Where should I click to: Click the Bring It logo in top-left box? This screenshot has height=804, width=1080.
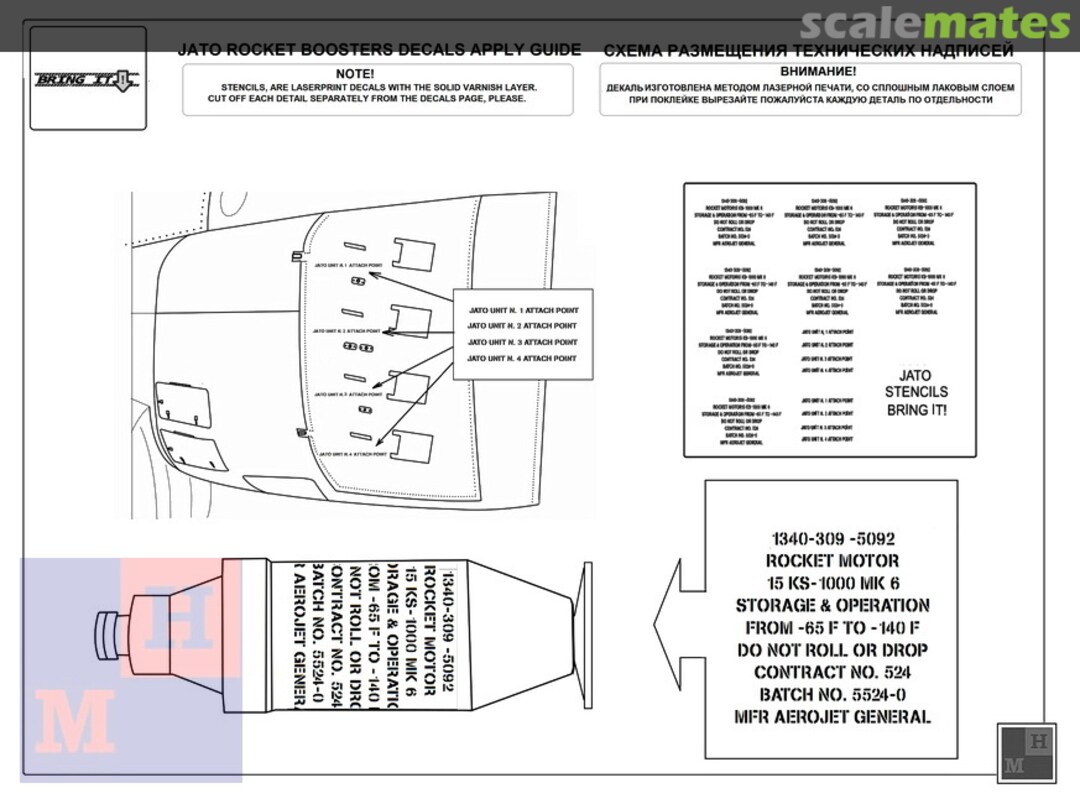click(88, 79)
